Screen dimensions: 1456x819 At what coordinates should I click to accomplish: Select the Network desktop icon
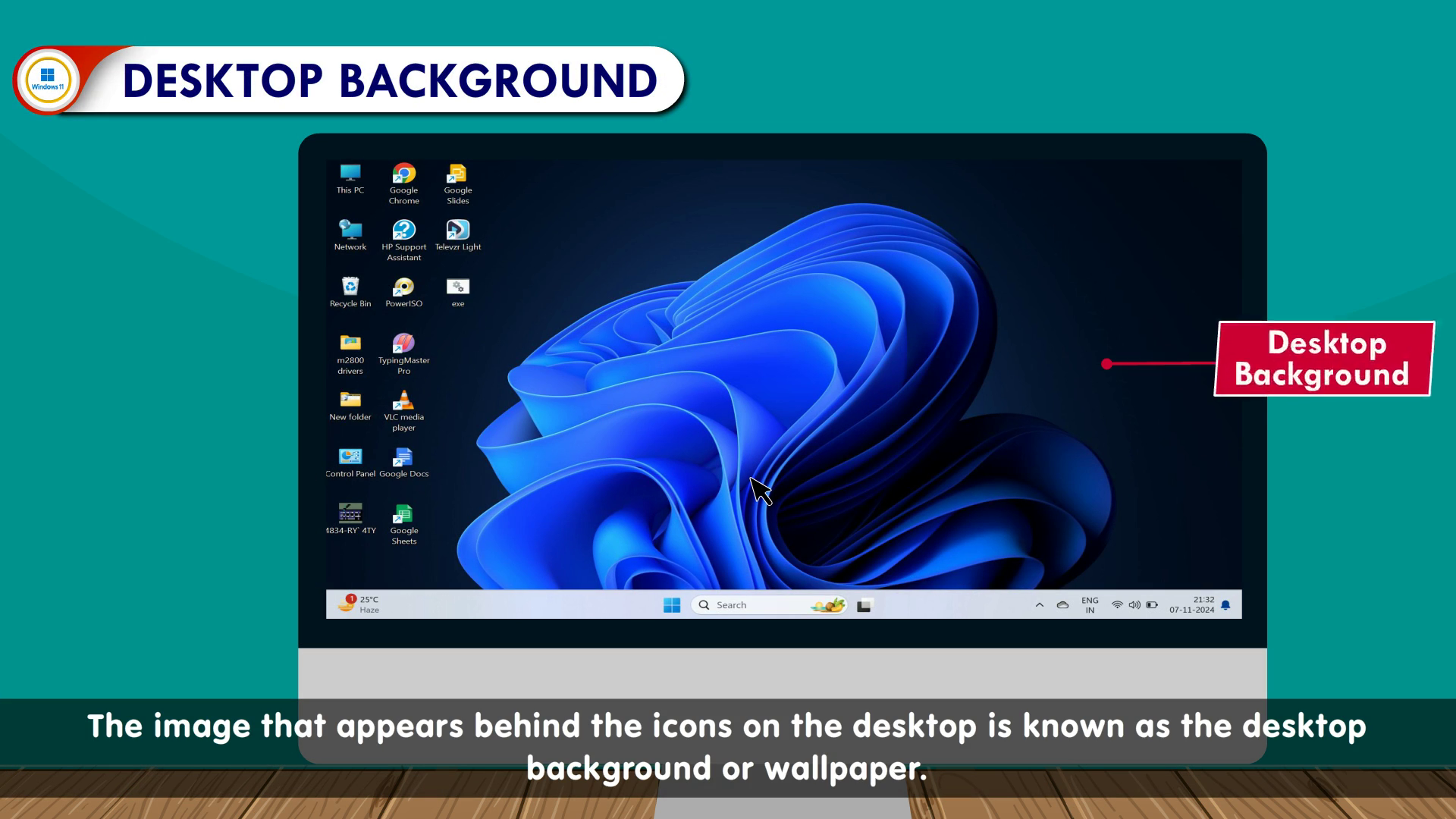point(350,230)
